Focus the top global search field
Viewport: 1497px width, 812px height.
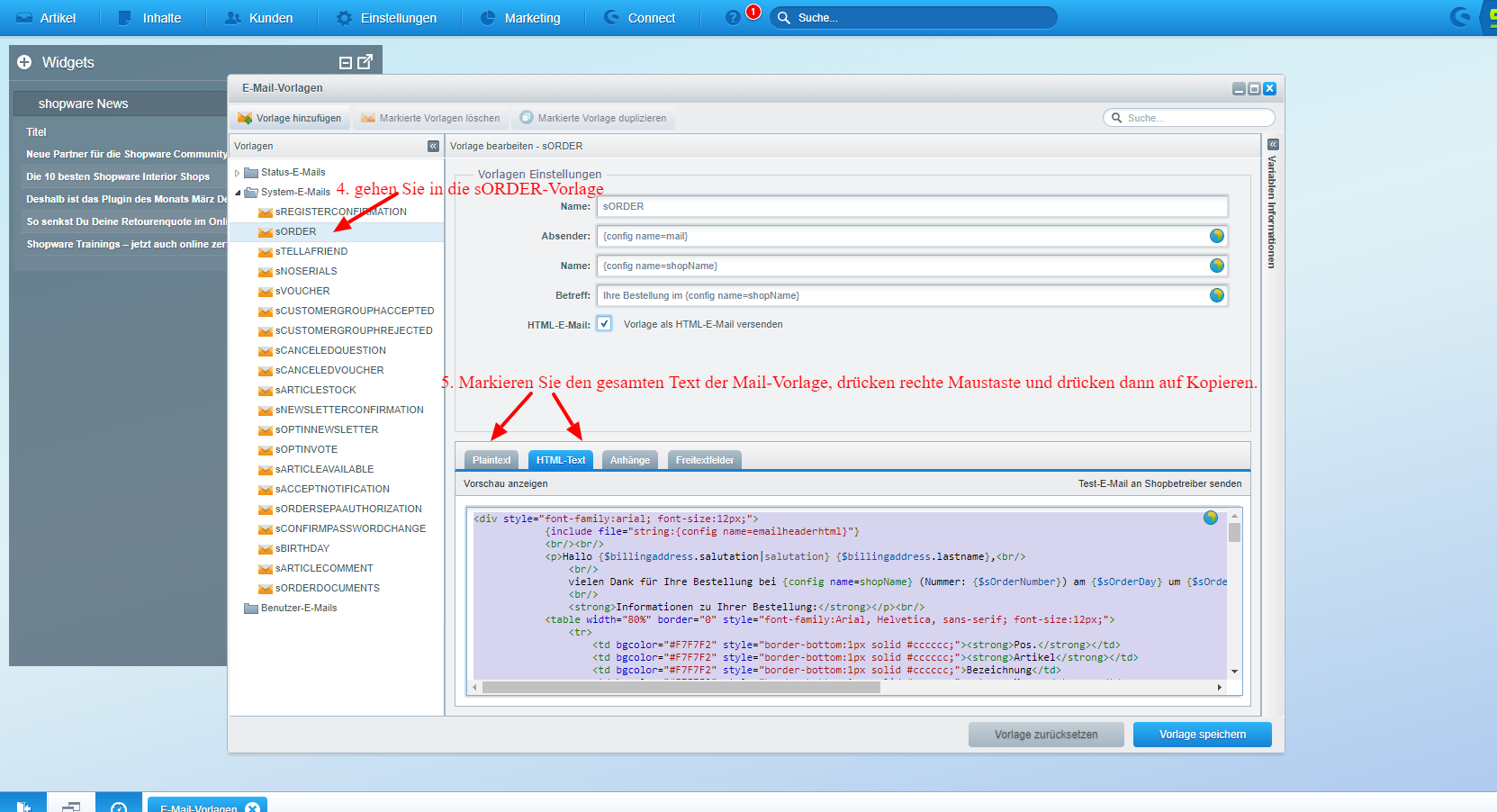point(913,18)
